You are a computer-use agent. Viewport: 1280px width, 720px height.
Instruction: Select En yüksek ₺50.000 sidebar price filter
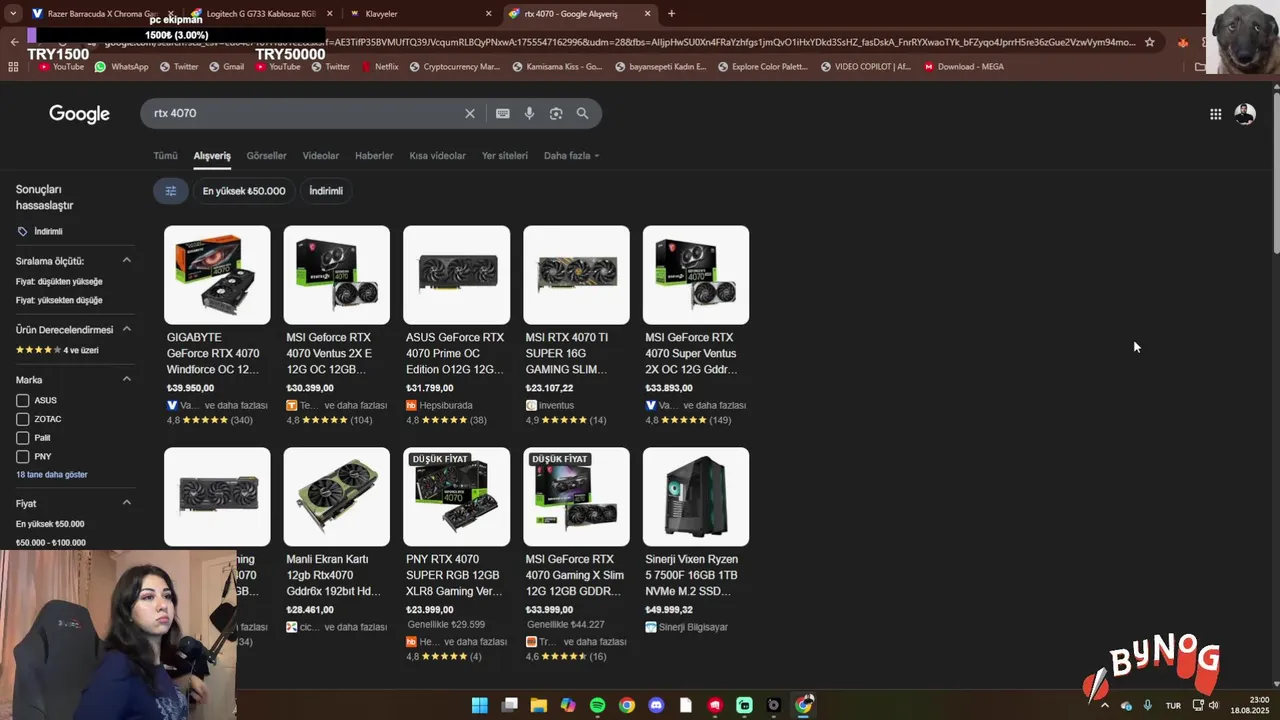(x=50, y=524)
